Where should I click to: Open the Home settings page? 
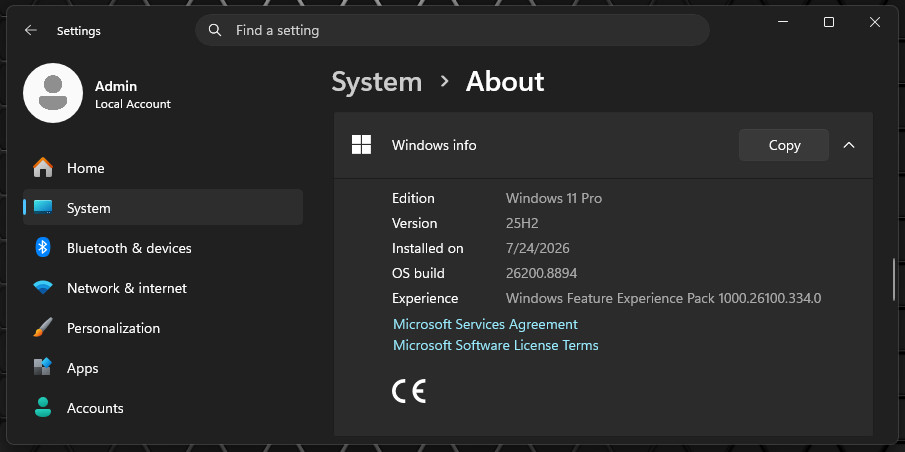(163, 168)
